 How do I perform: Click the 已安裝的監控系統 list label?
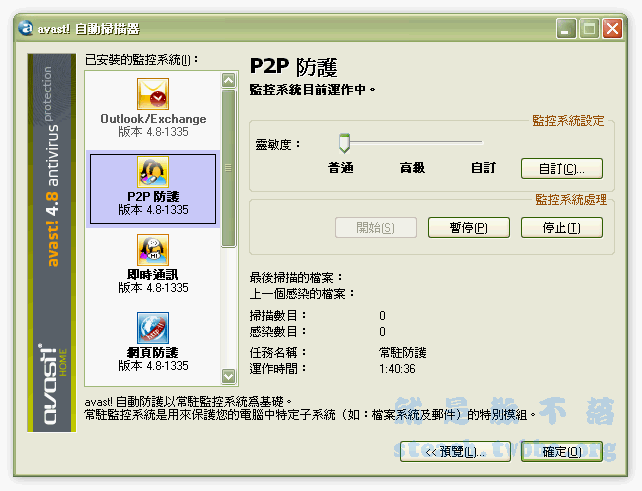tap(141, 60)
